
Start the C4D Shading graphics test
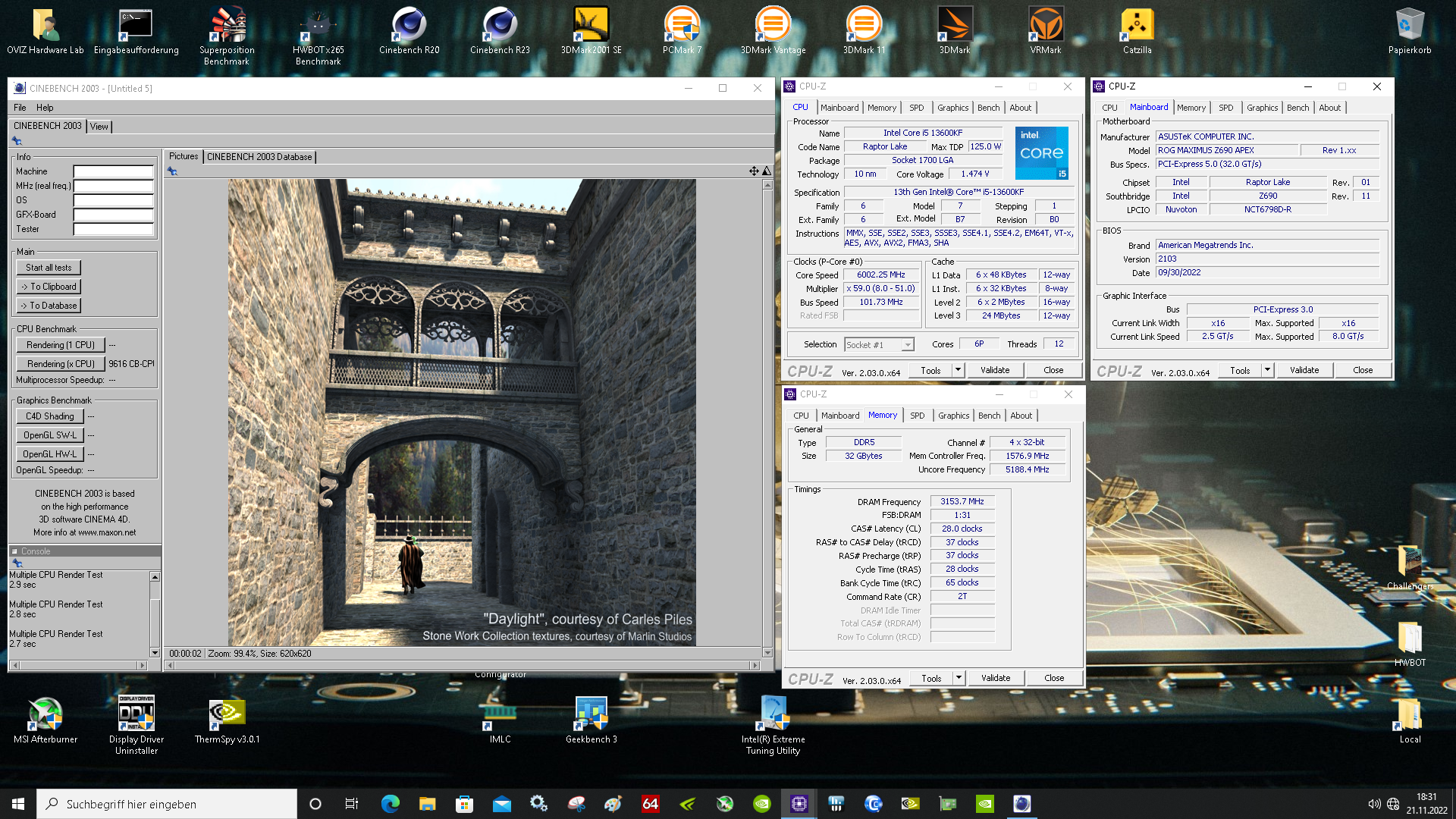pyautogui.click(x=50, y=416)
